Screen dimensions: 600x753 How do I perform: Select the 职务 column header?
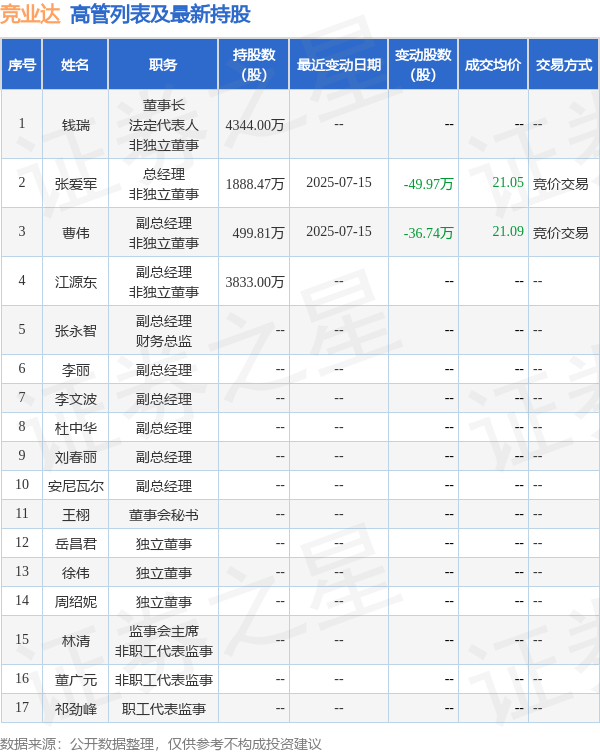click(x=163, y=65)
